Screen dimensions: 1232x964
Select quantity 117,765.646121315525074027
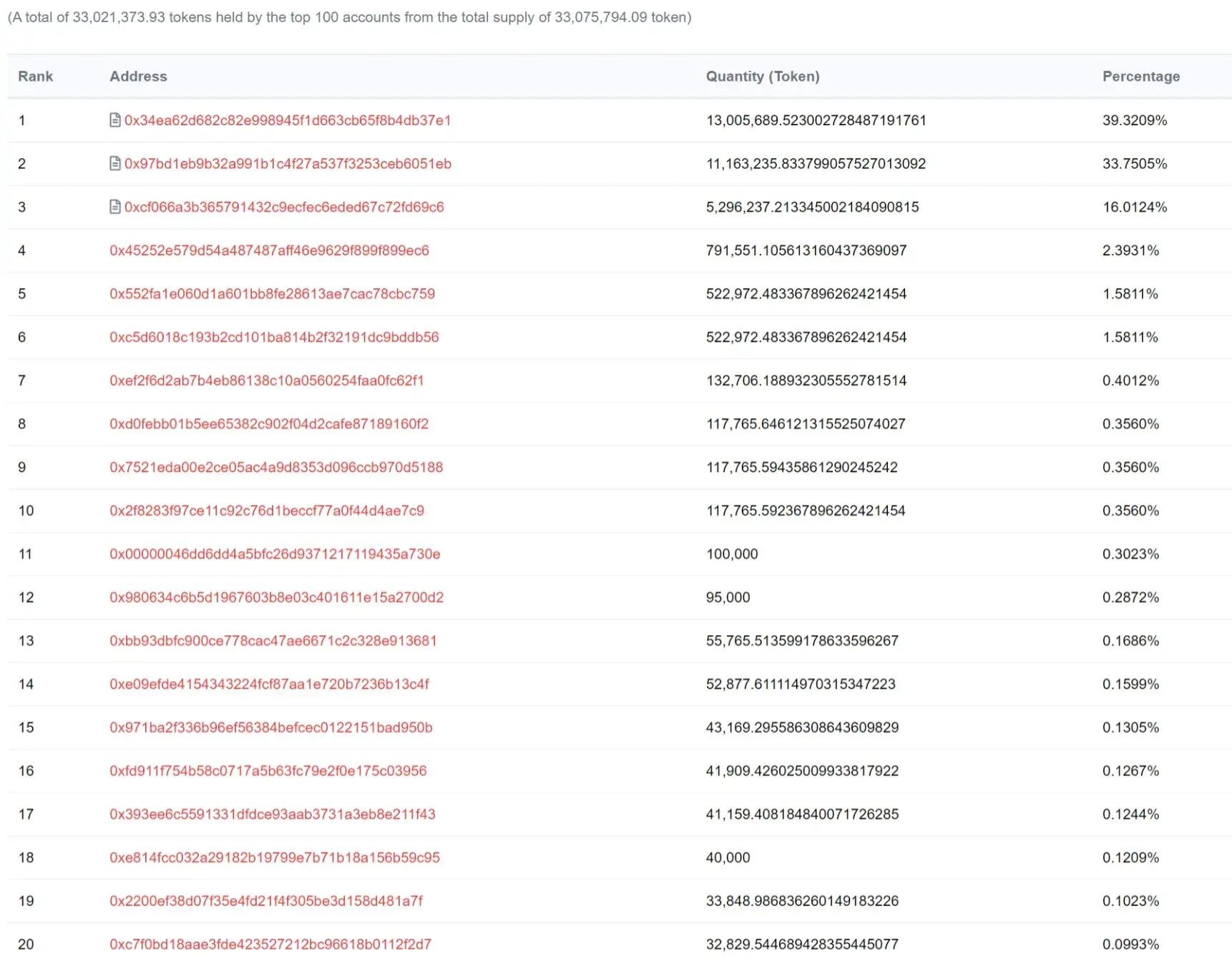806,424
